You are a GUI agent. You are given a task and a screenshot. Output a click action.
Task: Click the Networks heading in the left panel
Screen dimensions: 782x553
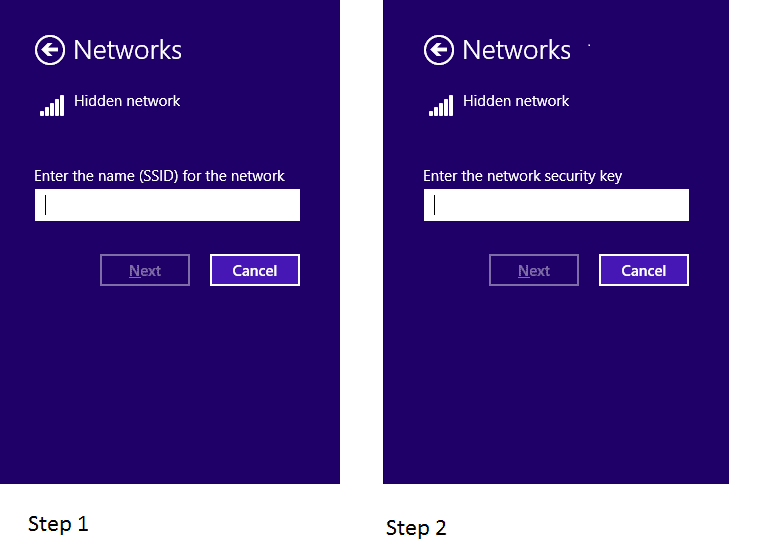pyautogui.click(x=128, y=50)
